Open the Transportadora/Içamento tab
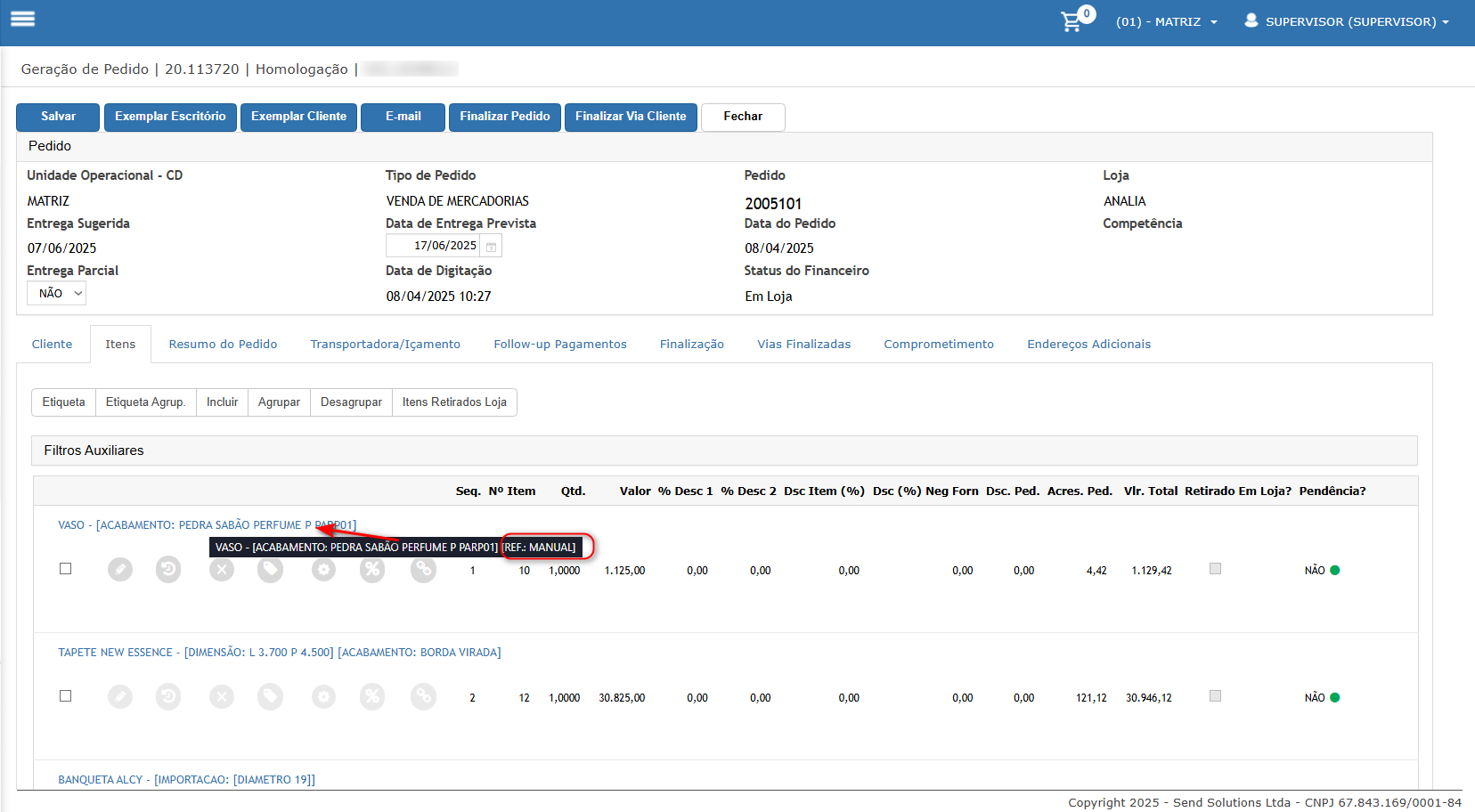The image size is (1475, 812). (386, 344)
